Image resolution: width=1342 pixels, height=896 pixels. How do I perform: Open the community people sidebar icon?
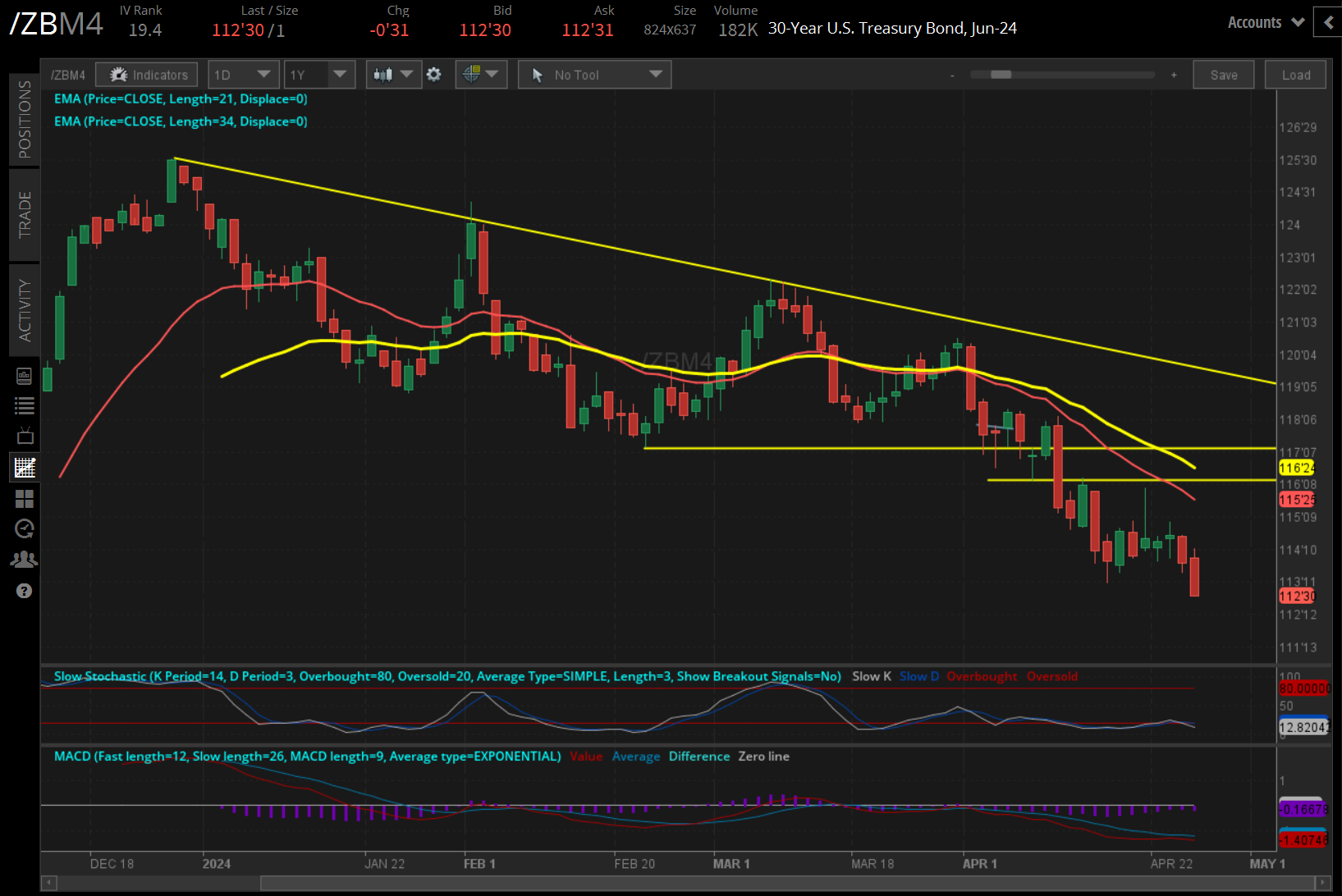25,560
